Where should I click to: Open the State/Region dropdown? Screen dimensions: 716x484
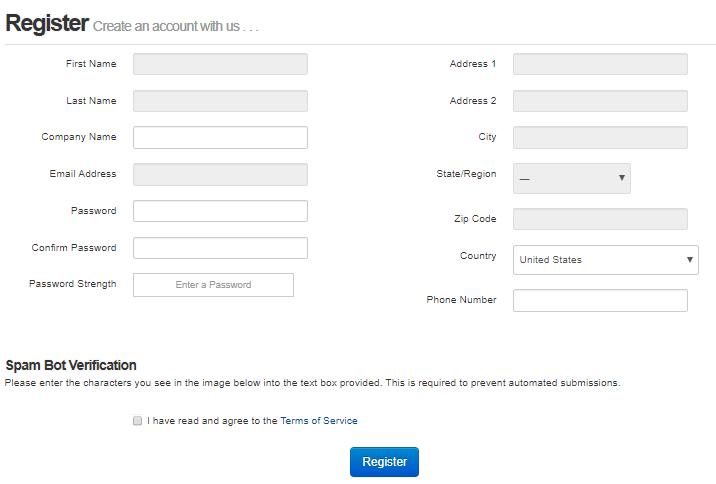point(572,179)
